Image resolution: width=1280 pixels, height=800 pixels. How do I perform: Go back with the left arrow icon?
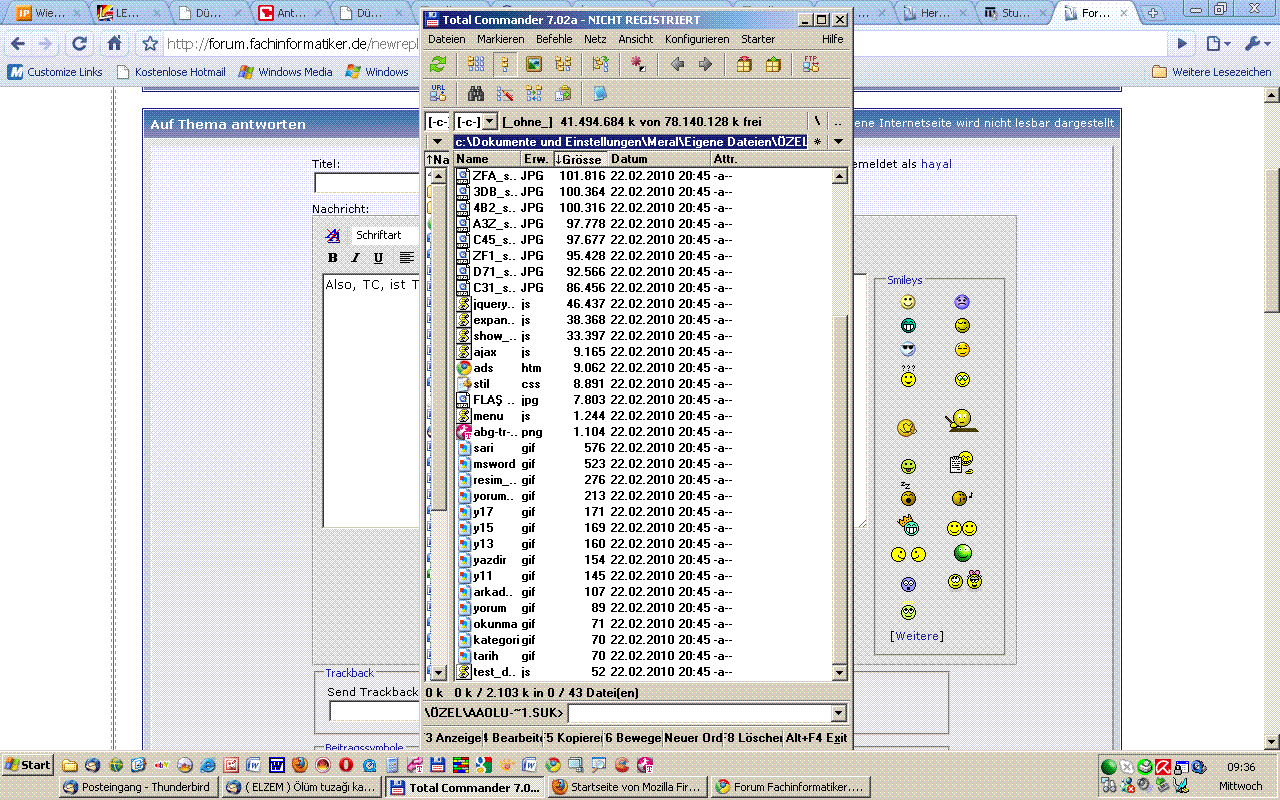click(x=677, y=64)
